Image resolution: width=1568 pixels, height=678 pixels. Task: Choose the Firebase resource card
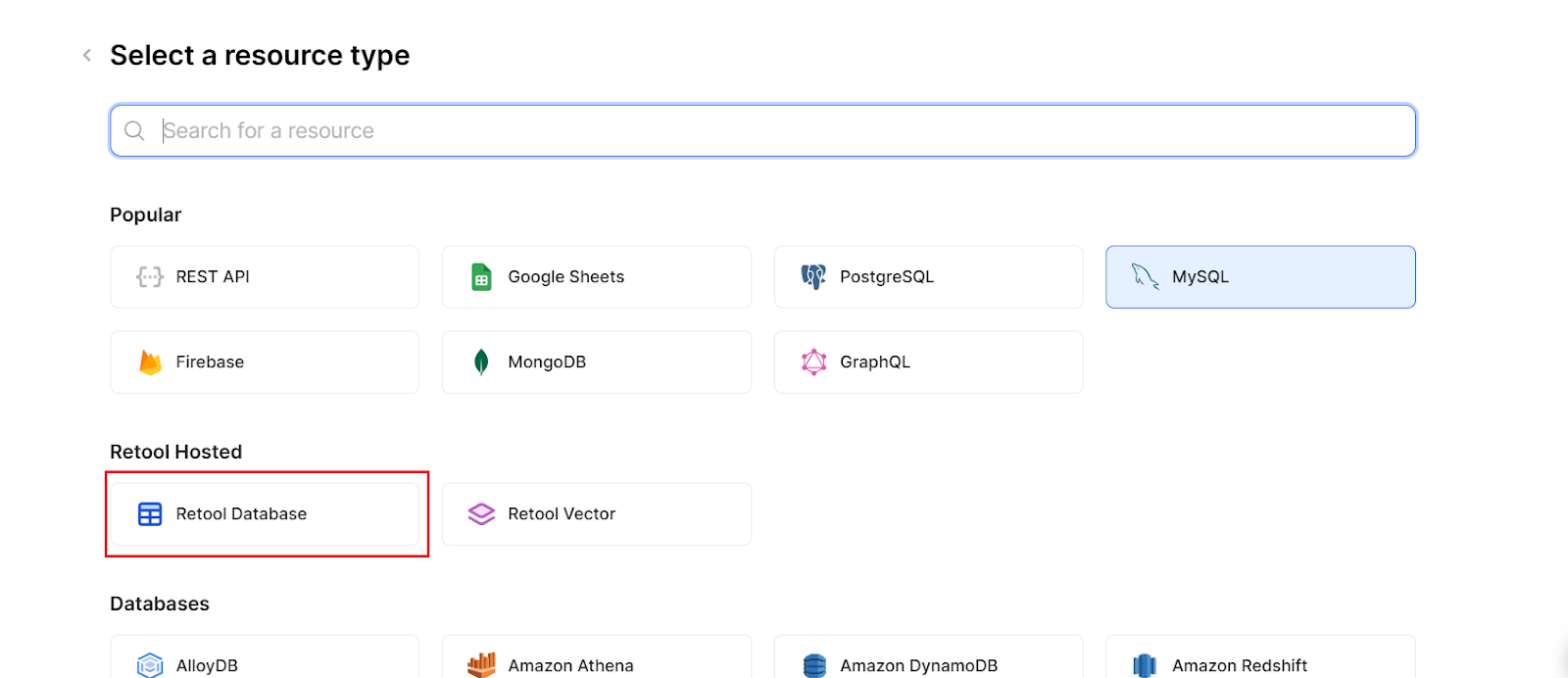click(x=265, y=363)
